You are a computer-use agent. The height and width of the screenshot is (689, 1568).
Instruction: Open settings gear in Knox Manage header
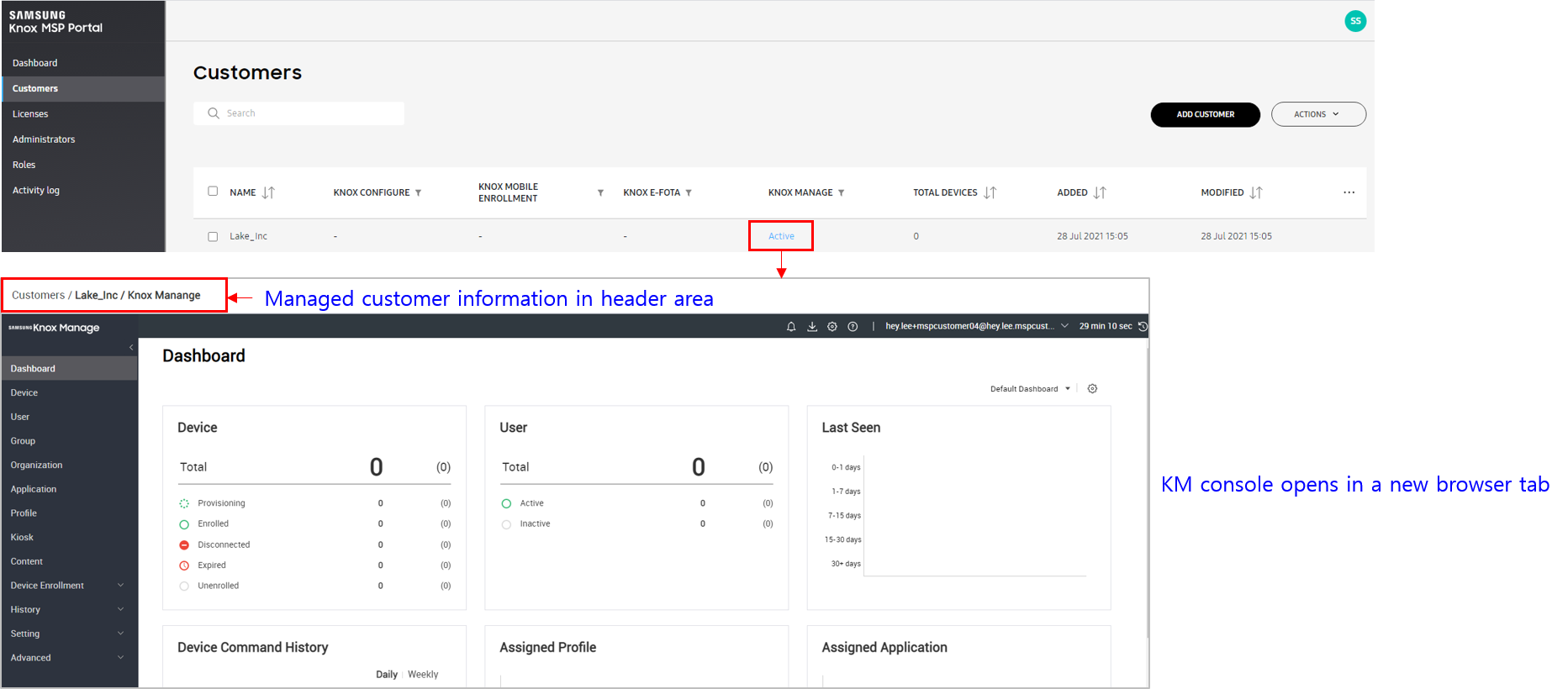[832, 327]
